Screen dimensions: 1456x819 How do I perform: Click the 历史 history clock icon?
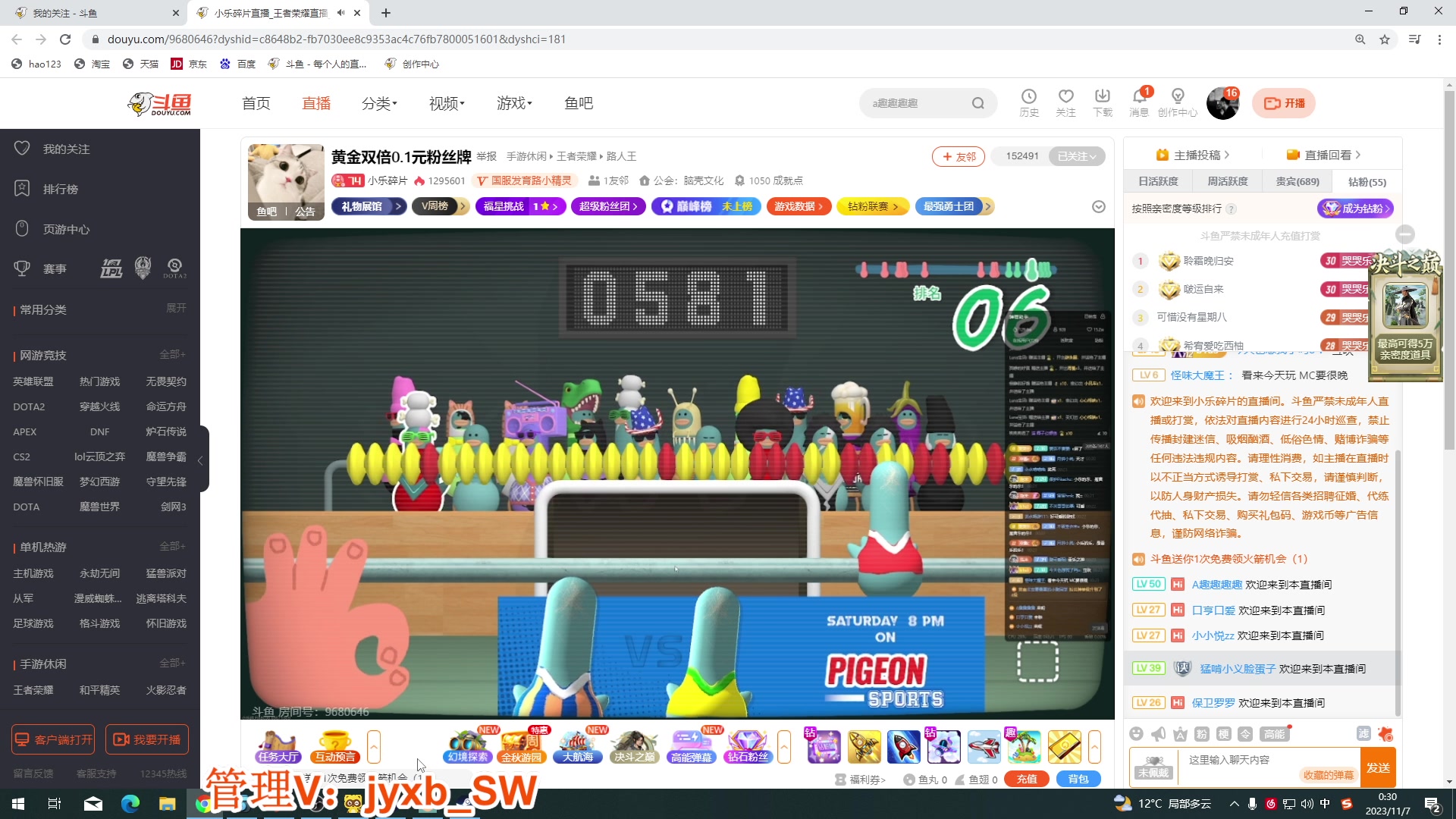pos(1029,99)
